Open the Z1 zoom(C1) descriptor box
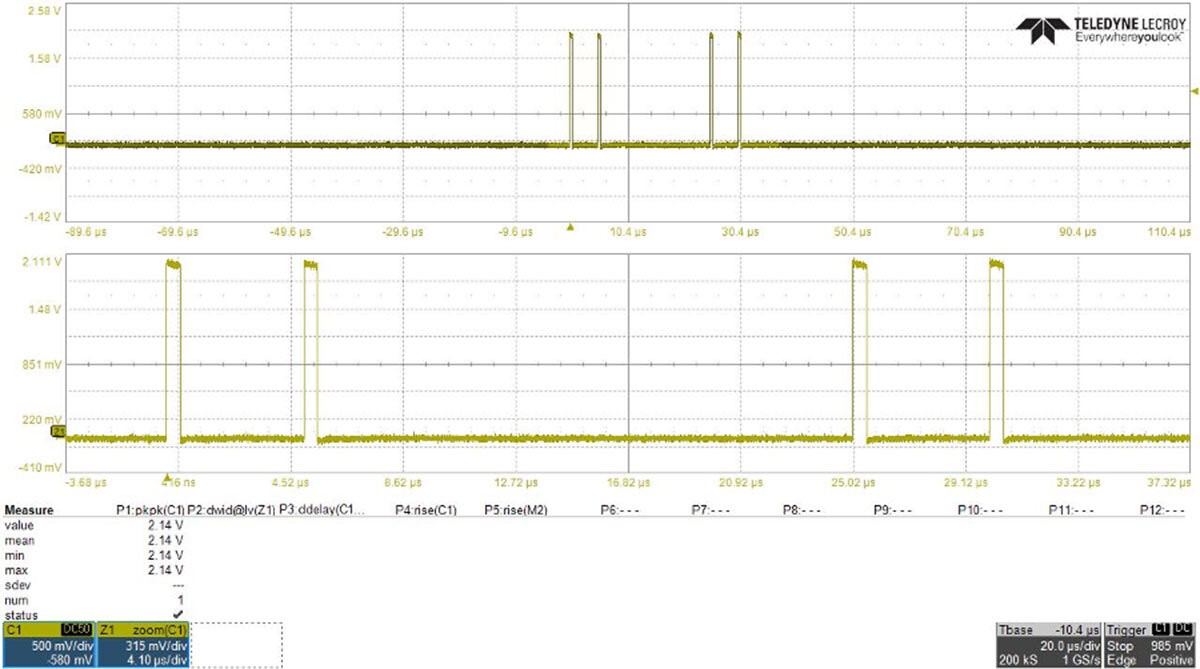 [x=144, y=645]
